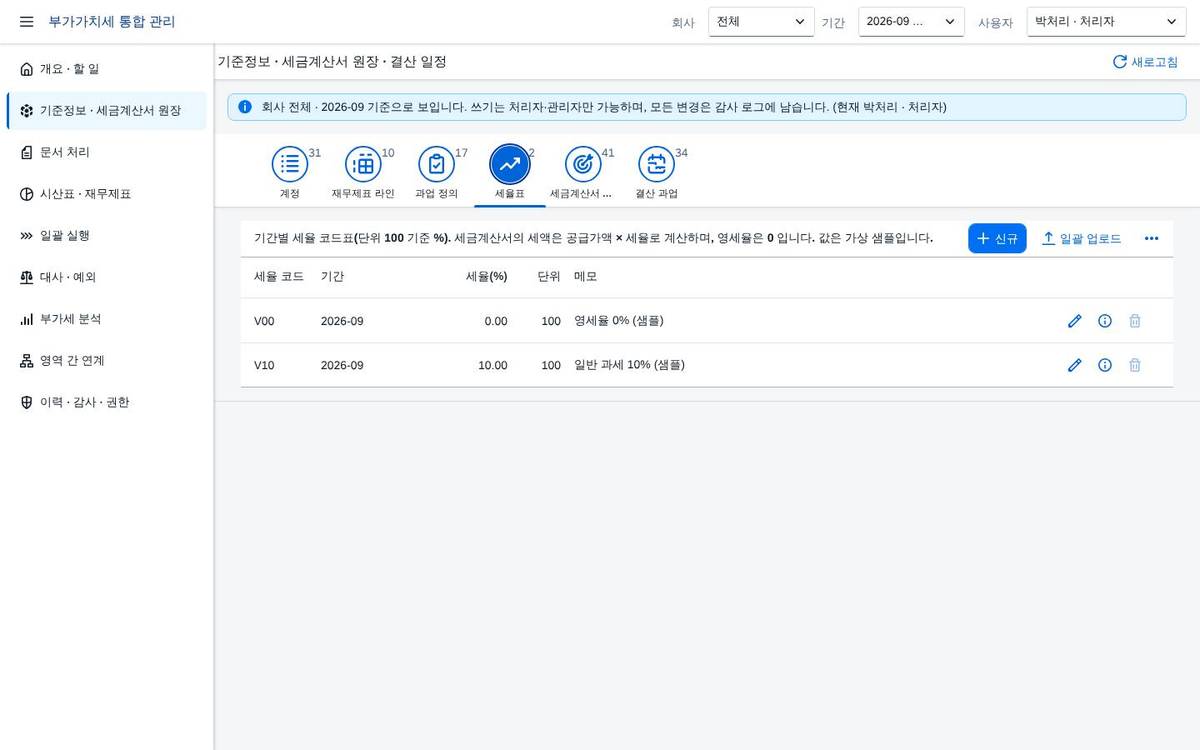Viewport: 1200px width, 750px height.
Task: Show info for the V00 row
Action: pyautogui.click(x=1105, y=321)
